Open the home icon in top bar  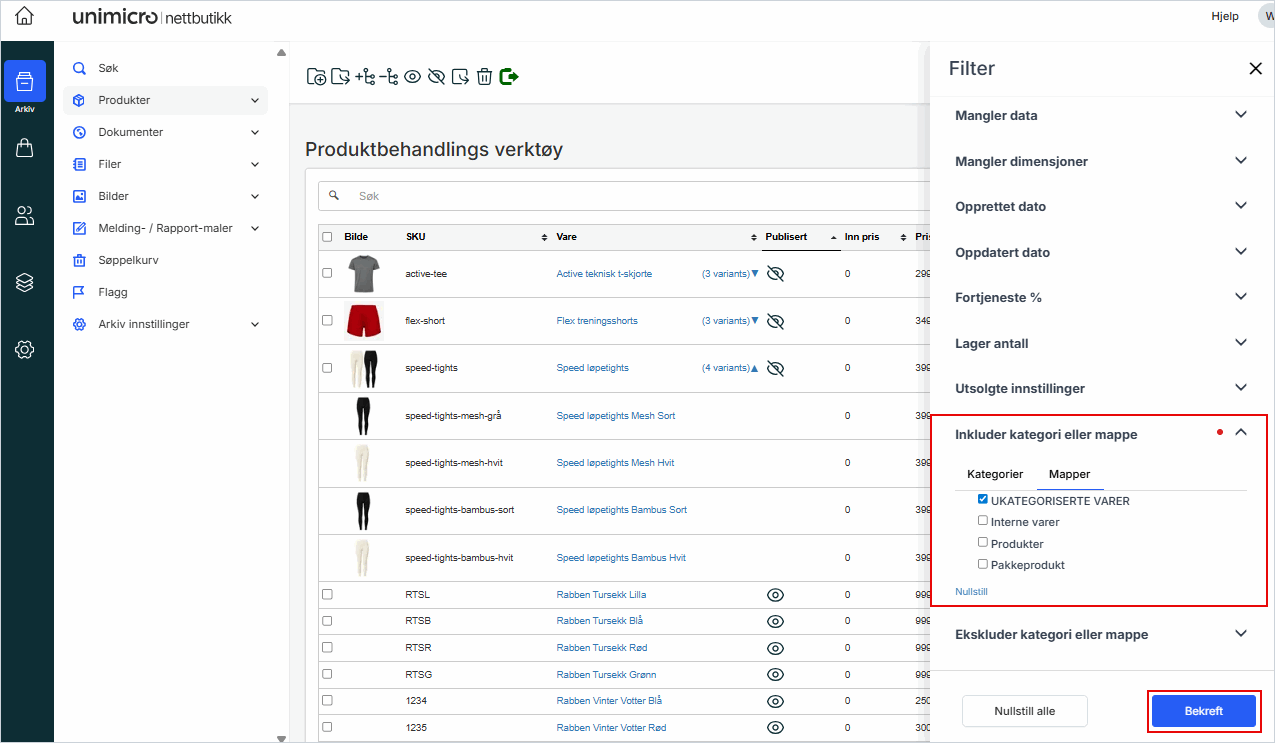(24, 16)
